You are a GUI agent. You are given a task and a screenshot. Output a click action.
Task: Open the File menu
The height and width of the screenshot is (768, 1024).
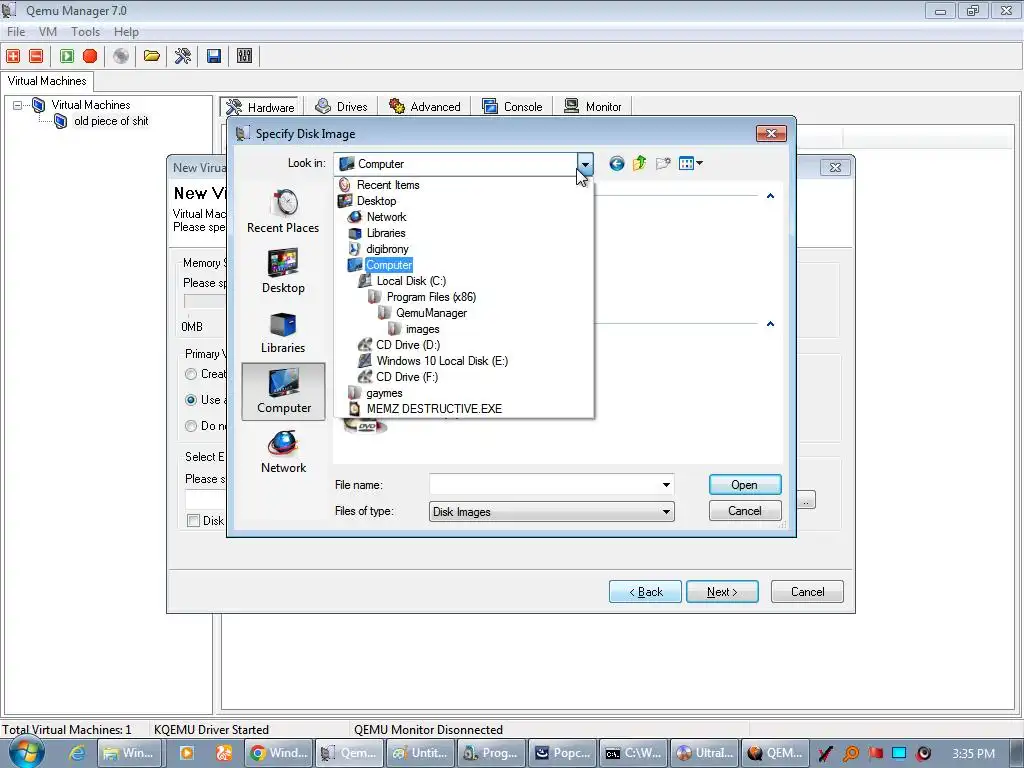(x=16, y=31)
